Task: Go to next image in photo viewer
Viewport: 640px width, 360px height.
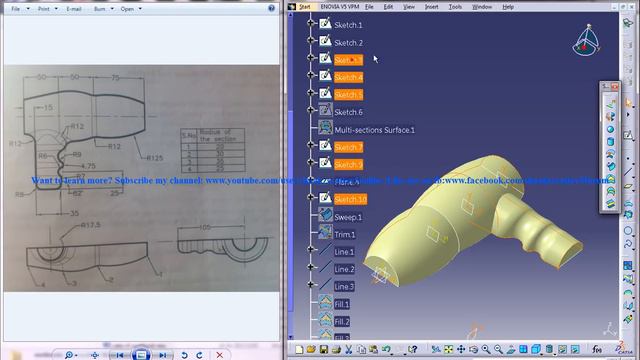Action: point(162,355)
